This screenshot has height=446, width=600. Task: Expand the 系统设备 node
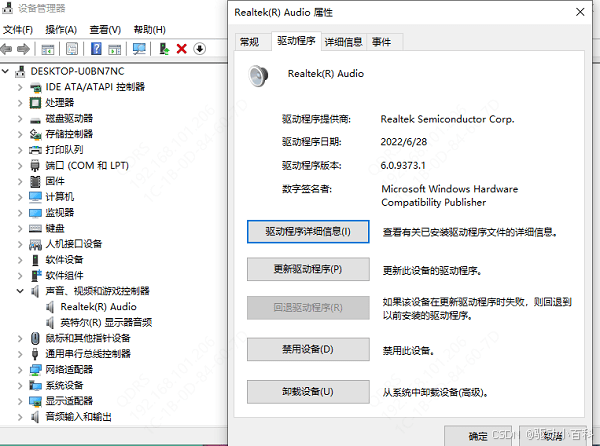20,386
